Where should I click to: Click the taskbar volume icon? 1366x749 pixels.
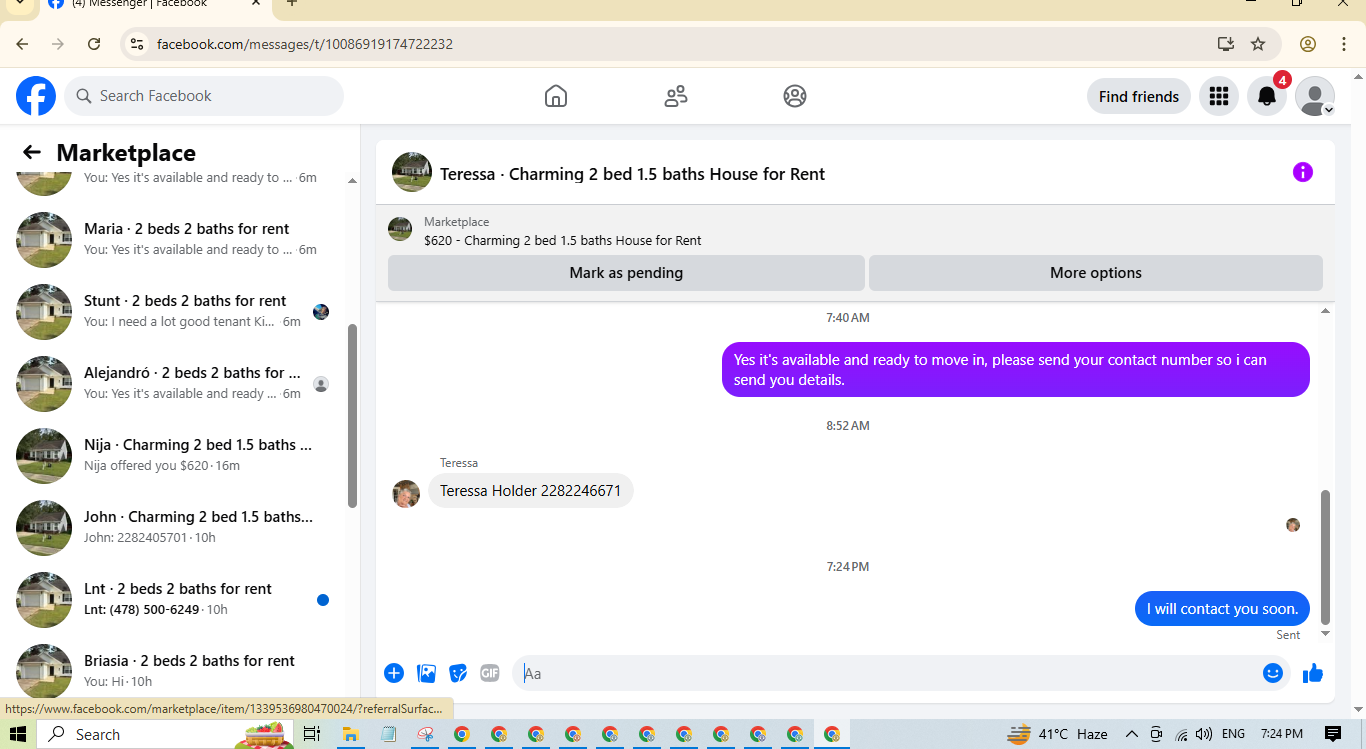pyautogui.click(x=1203, y=734)
